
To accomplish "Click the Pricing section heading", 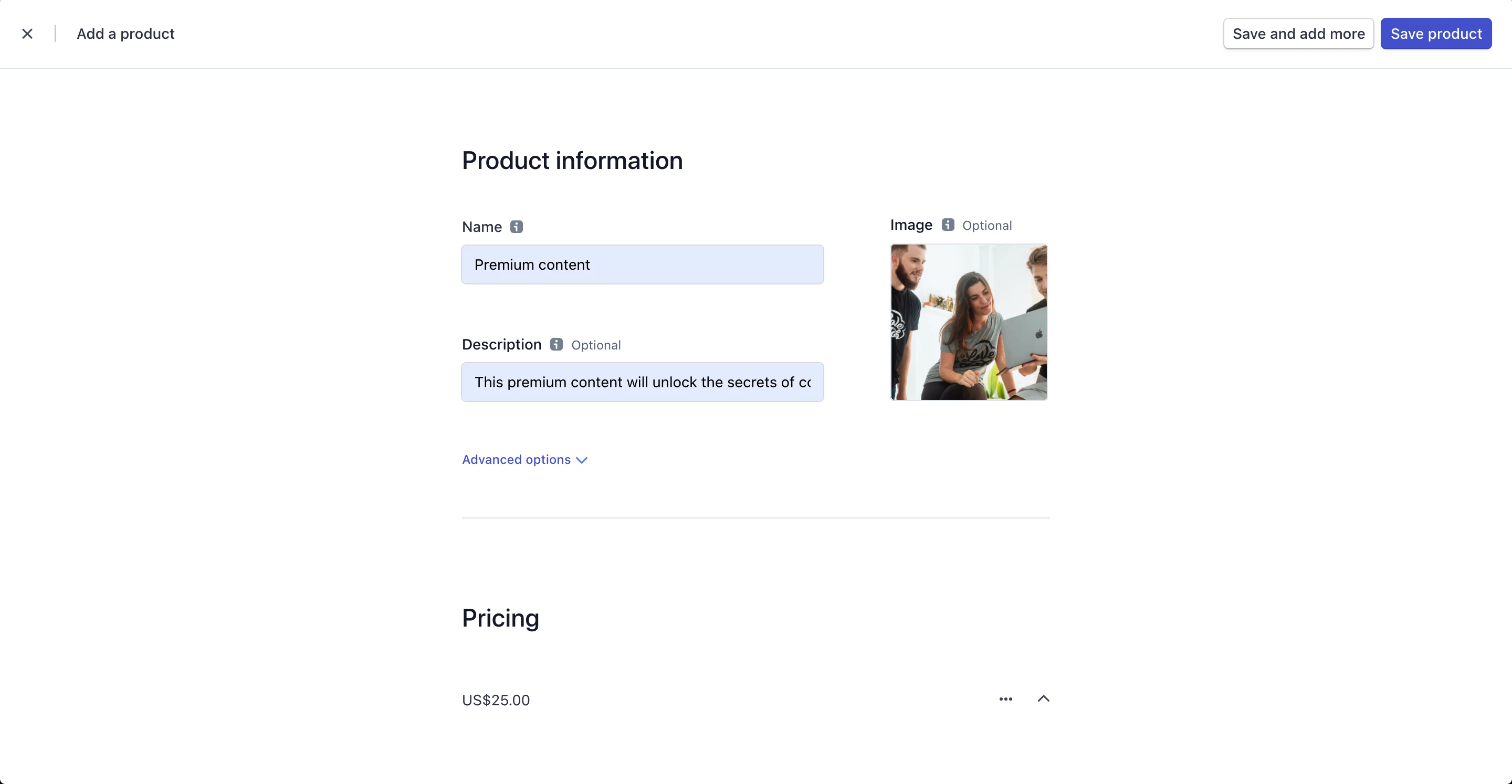I will coord(500,618).
